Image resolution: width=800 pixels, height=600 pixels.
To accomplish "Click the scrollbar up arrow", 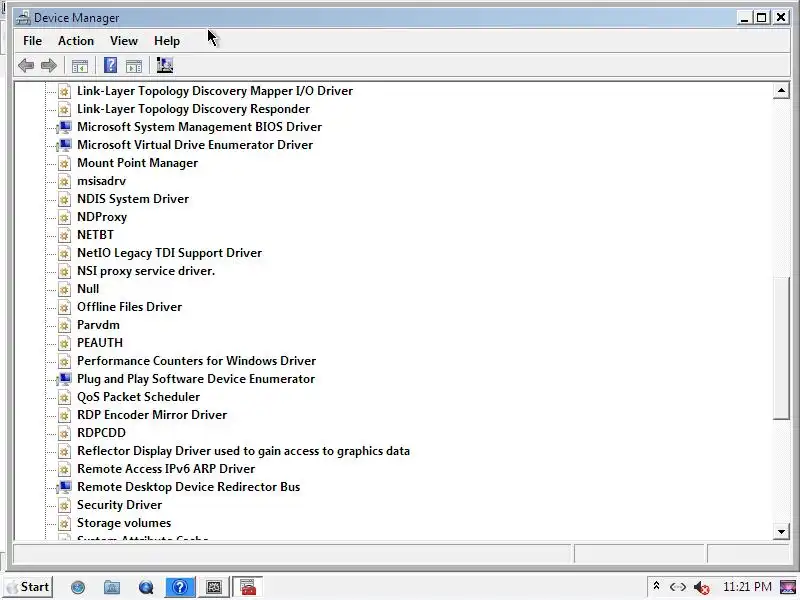I will (x=781, y=91).
